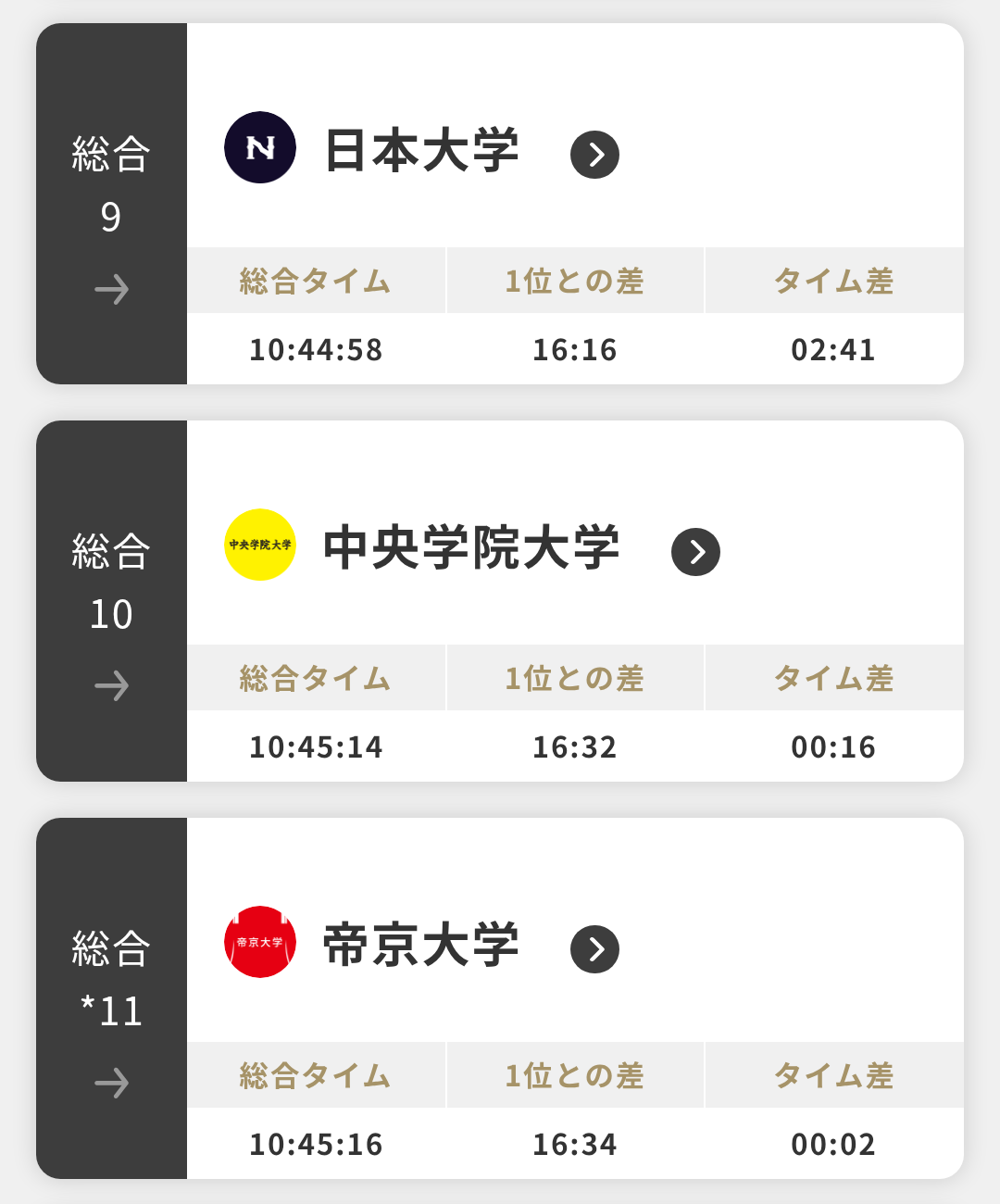Click the arrow under rank *11
Viewport: 1000px width, 1204px height.
112,1083
